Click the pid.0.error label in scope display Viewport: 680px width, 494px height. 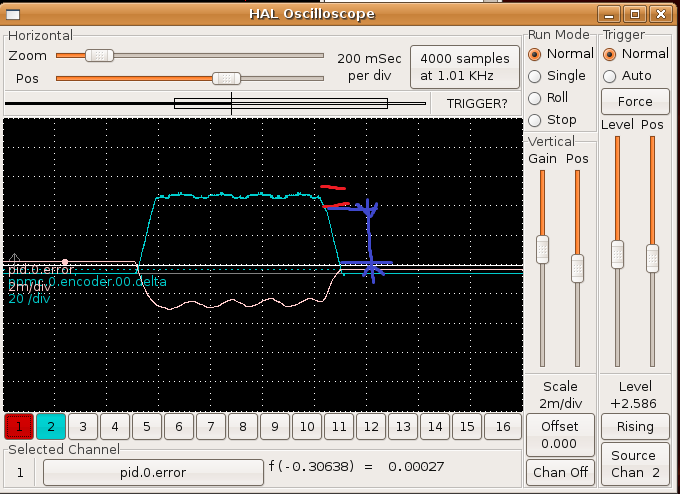(41, 270)
